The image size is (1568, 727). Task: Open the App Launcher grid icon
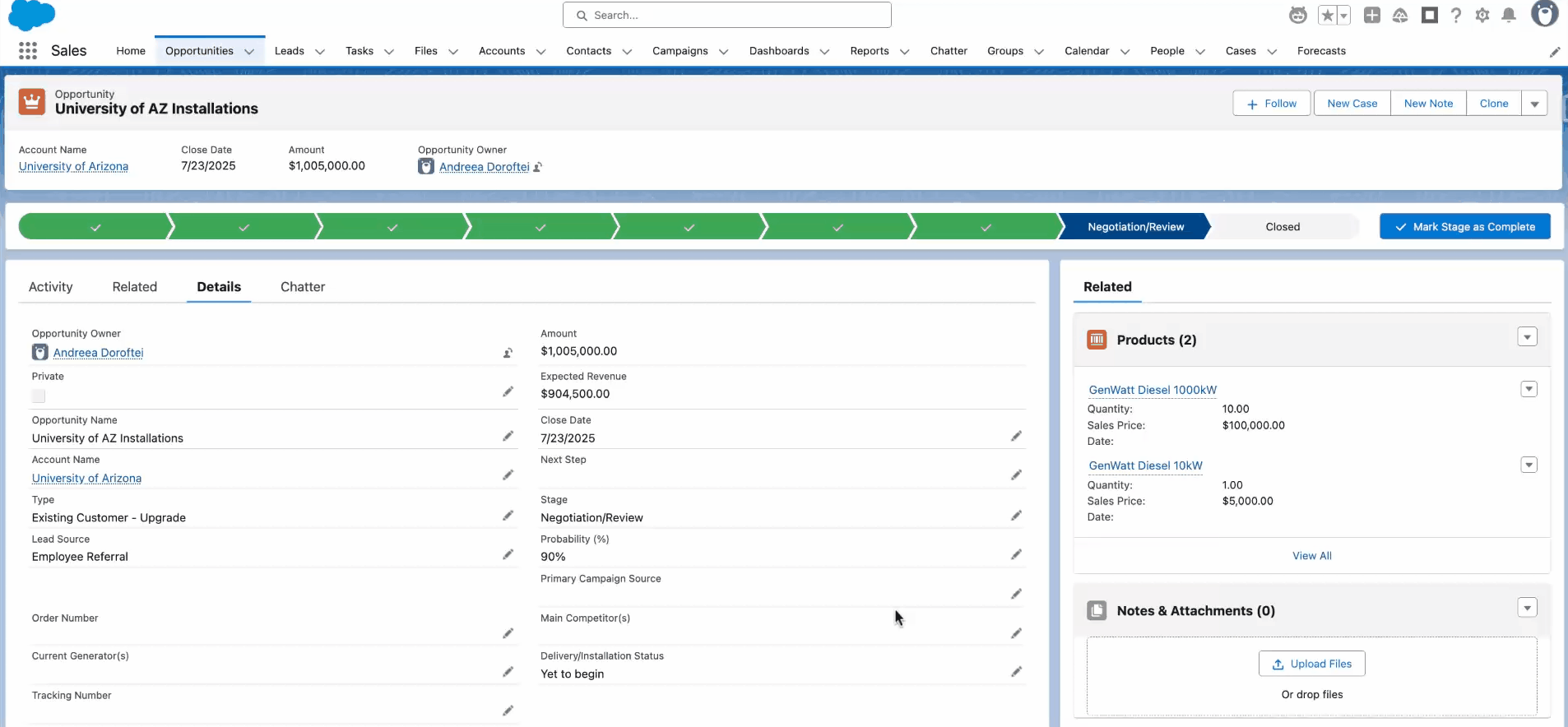coord(28,51)
